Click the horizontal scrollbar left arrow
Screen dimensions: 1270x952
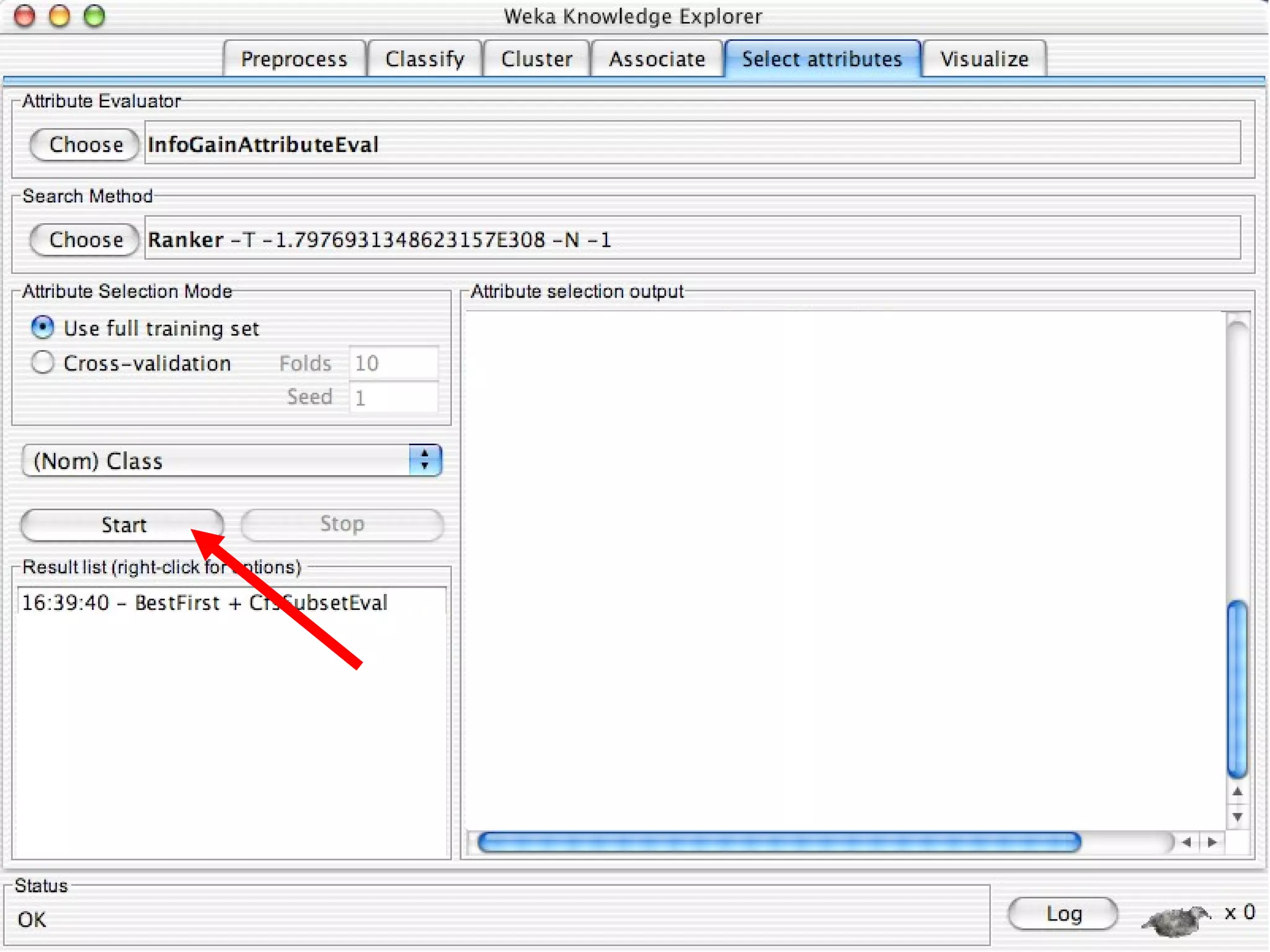tap(1186, 842)
